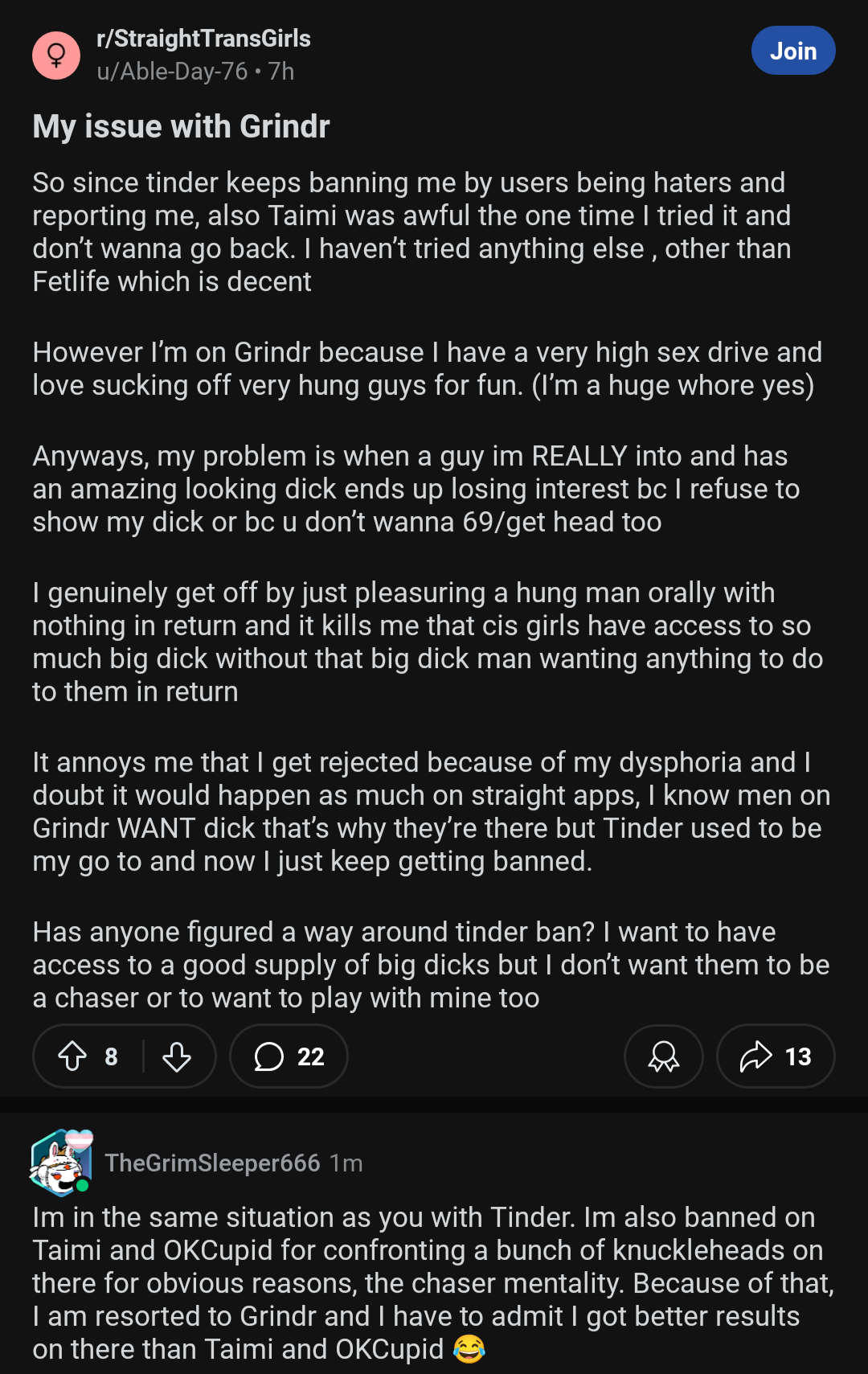Upvote the post with the up arrow
Viewport: 868px width, 1374px height.
72,1056
